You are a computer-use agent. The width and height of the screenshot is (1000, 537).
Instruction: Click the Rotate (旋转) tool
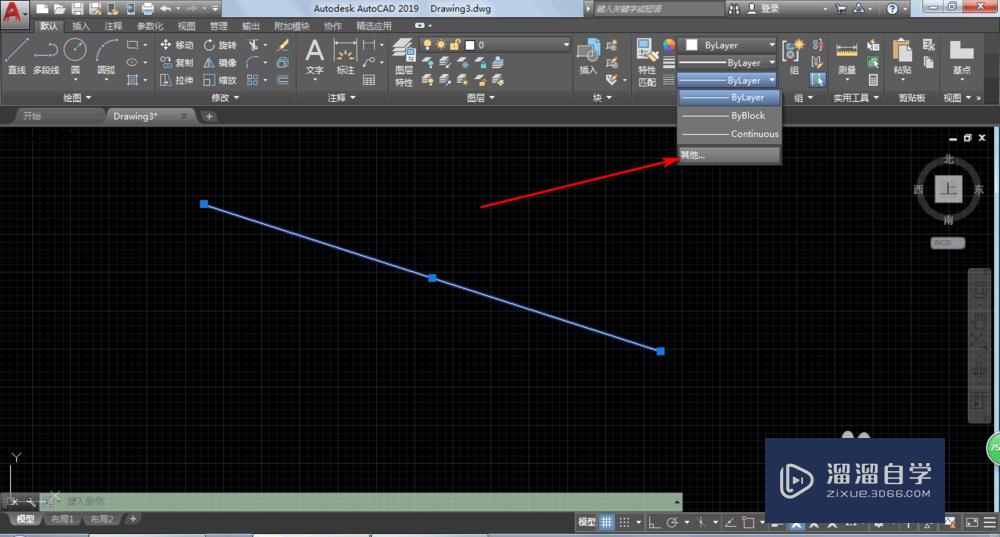coord(220,45)
